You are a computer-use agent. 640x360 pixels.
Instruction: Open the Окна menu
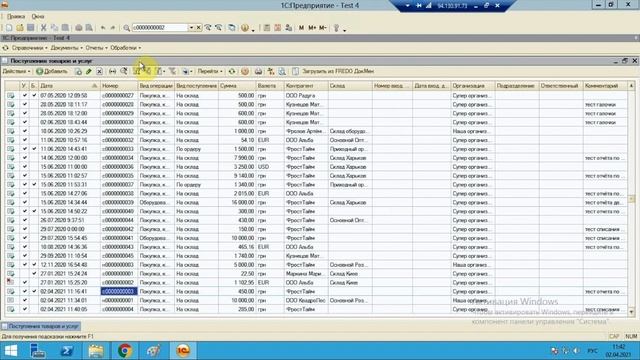point(38,16)
